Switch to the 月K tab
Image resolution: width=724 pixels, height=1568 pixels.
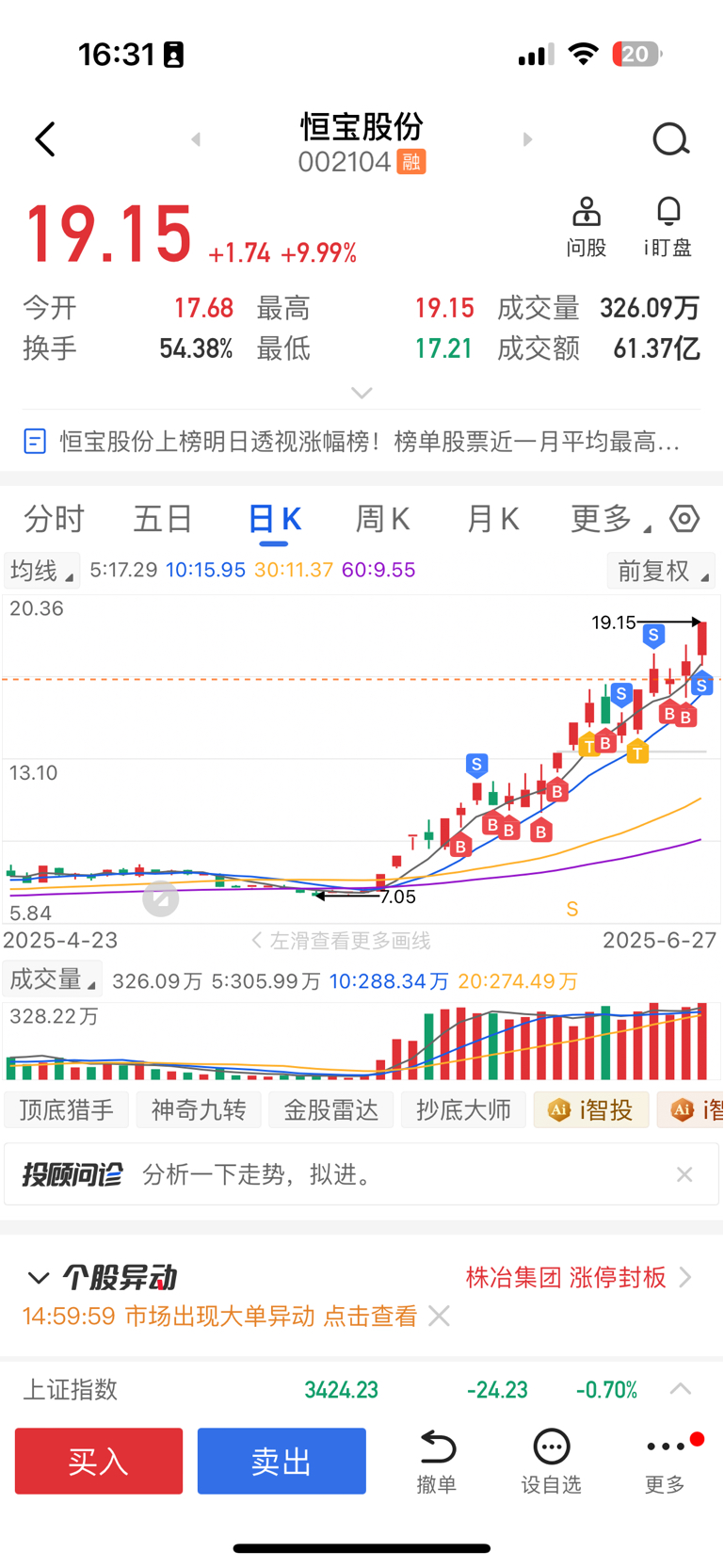pyautogui.click(x=493, y=519)
